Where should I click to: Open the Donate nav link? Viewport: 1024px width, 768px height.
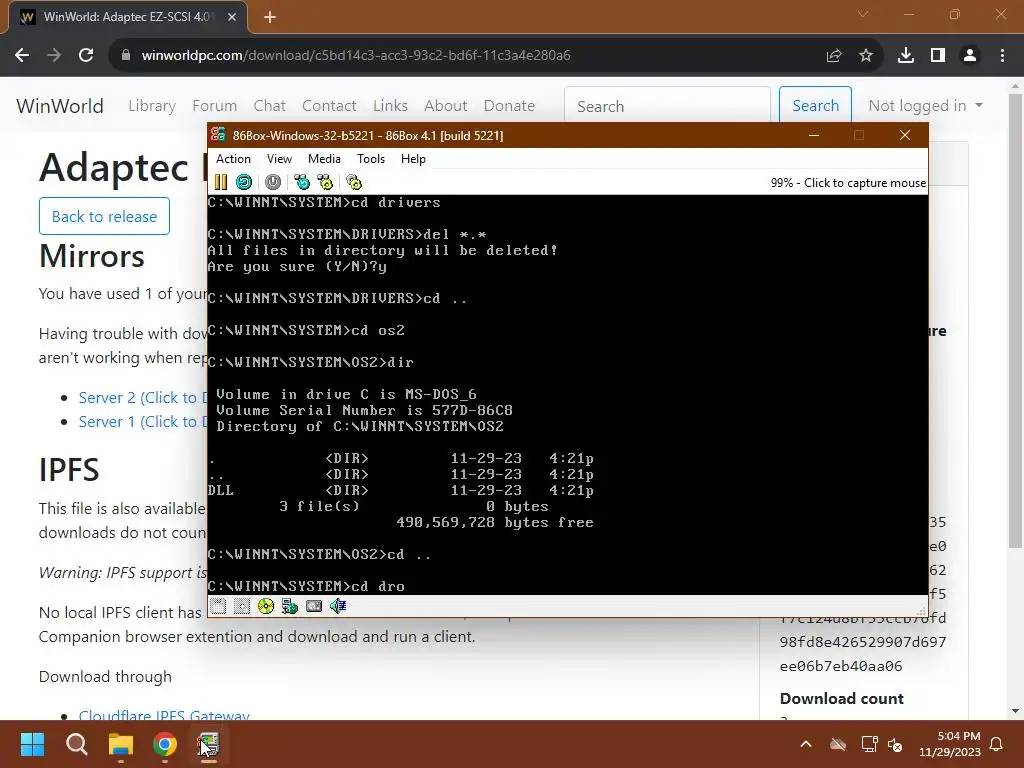pos(509,106)
